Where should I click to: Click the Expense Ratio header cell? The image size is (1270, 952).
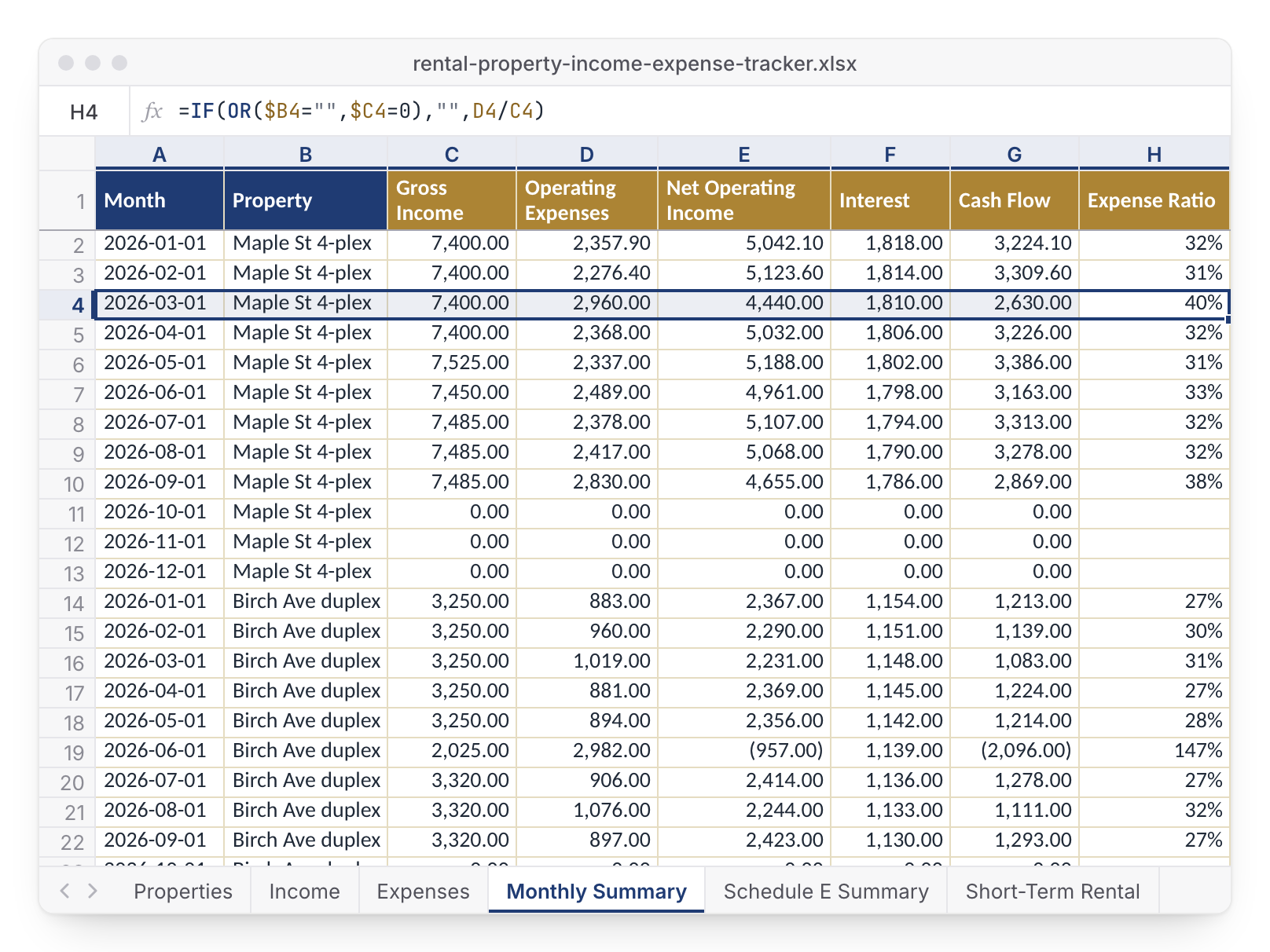point(1154,200)
